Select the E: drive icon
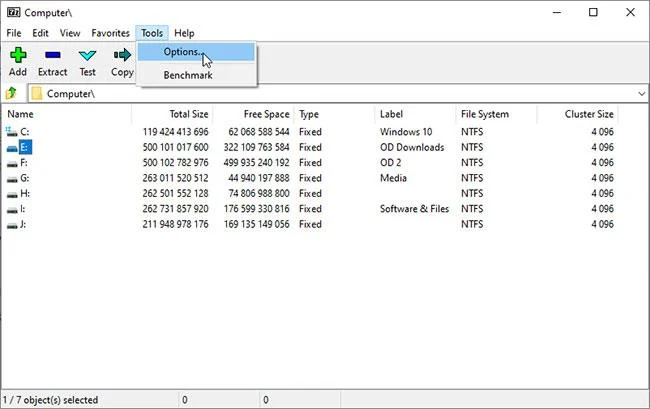Image resolution: width=650 pixels, height=409 pixels. tap(12, 148)
